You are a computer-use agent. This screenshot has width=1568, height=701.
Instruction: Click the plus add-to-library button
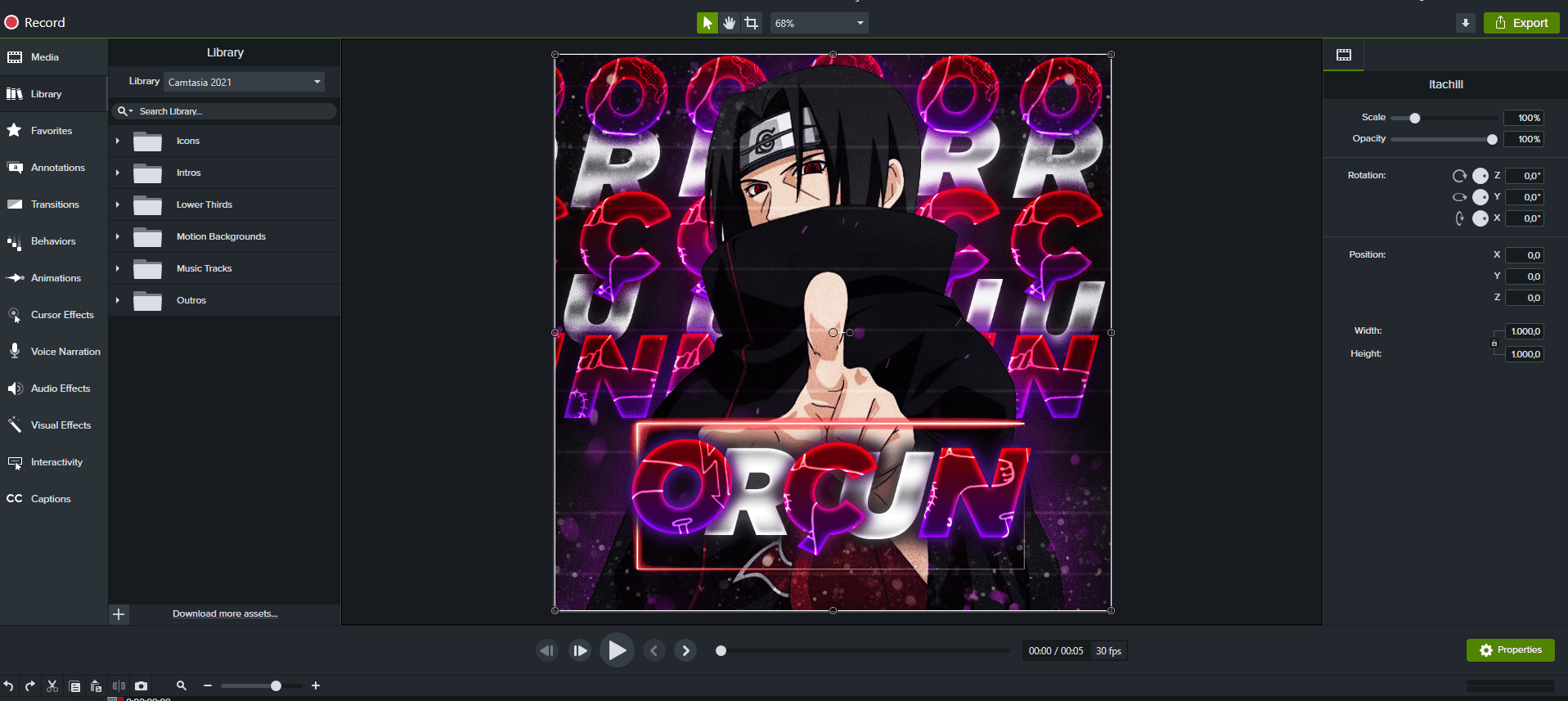(x=119, y=614)
